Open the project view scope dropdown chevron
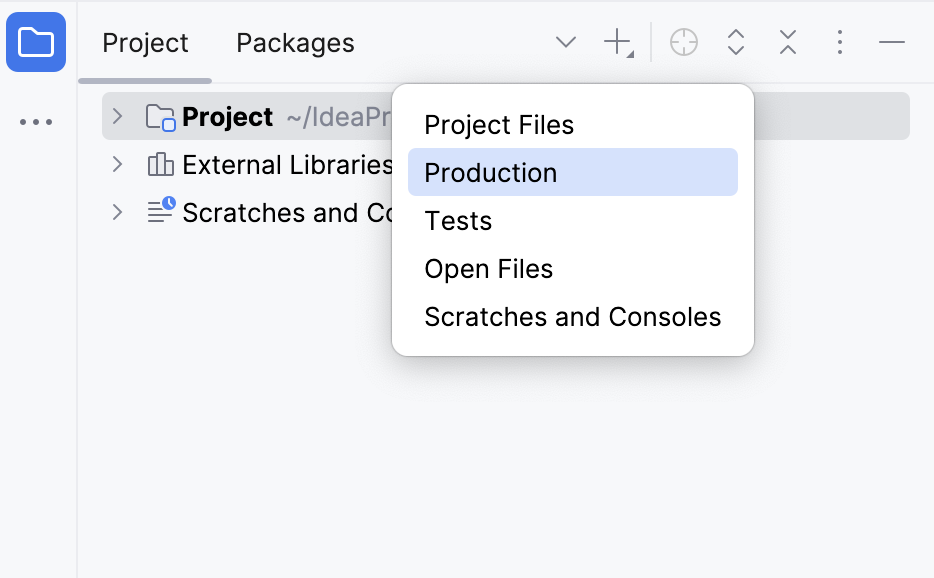This screenshot has width=934, height=578. tap(566, 42)
